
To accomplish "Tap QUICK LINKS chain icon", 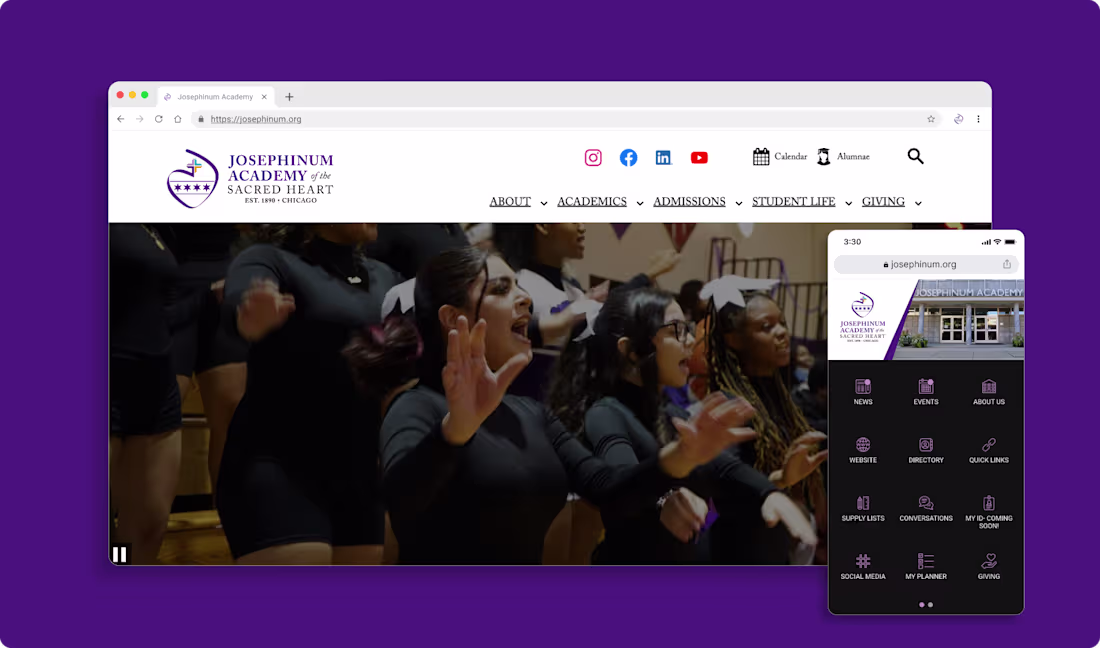I will pos(988,445).
